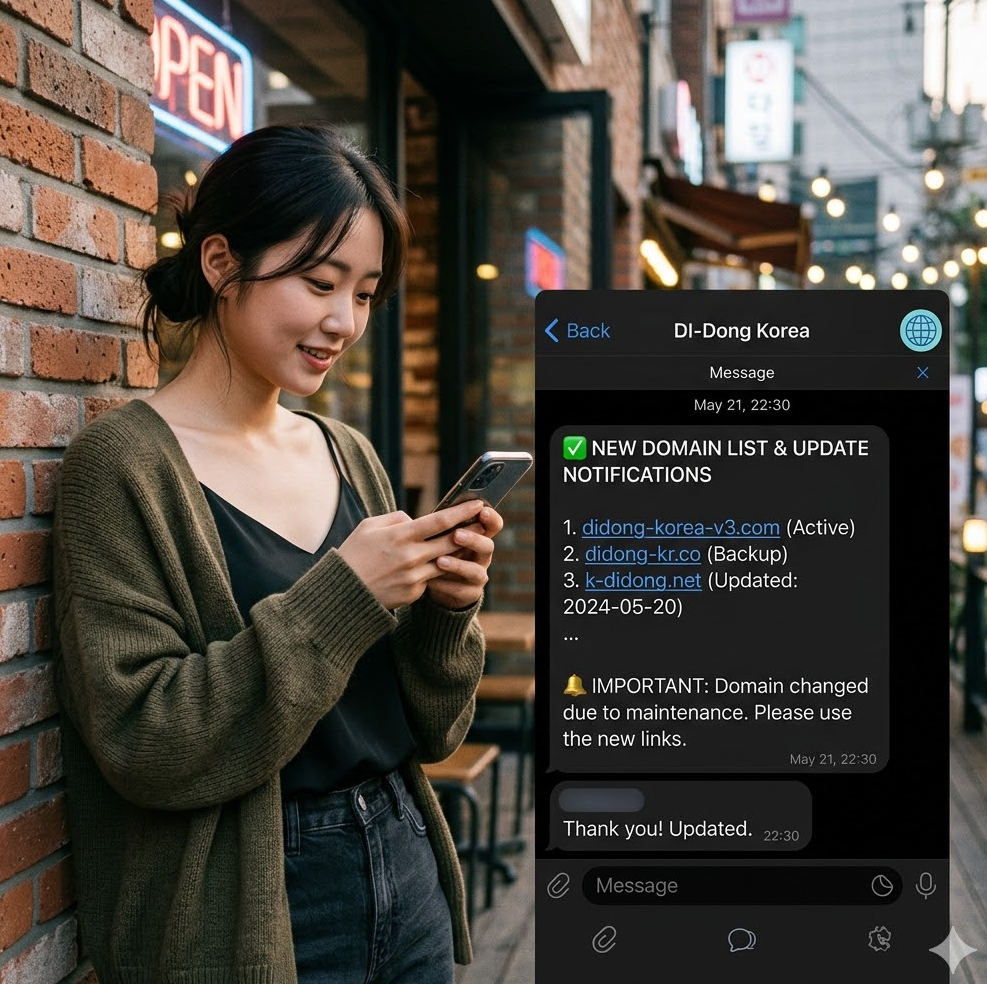
Task: Click the green checkmark emoji in the message
Action: (x=575, y=448)
